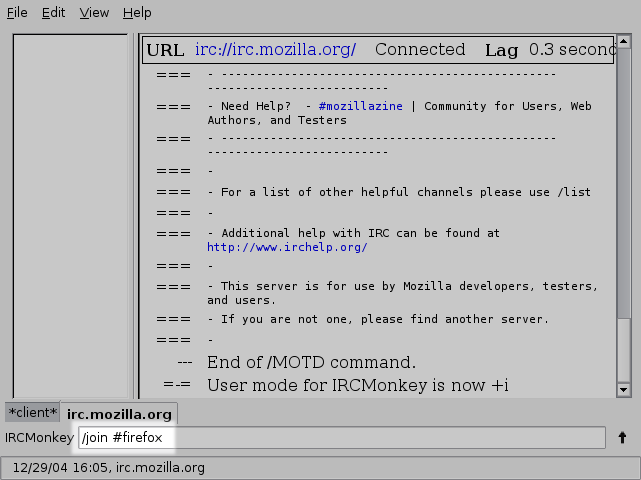Viewport: 641px width, 480px height.
Task: Click the 'If you are not one' message line
Action: pyautogui.click(x=378, y=319)
